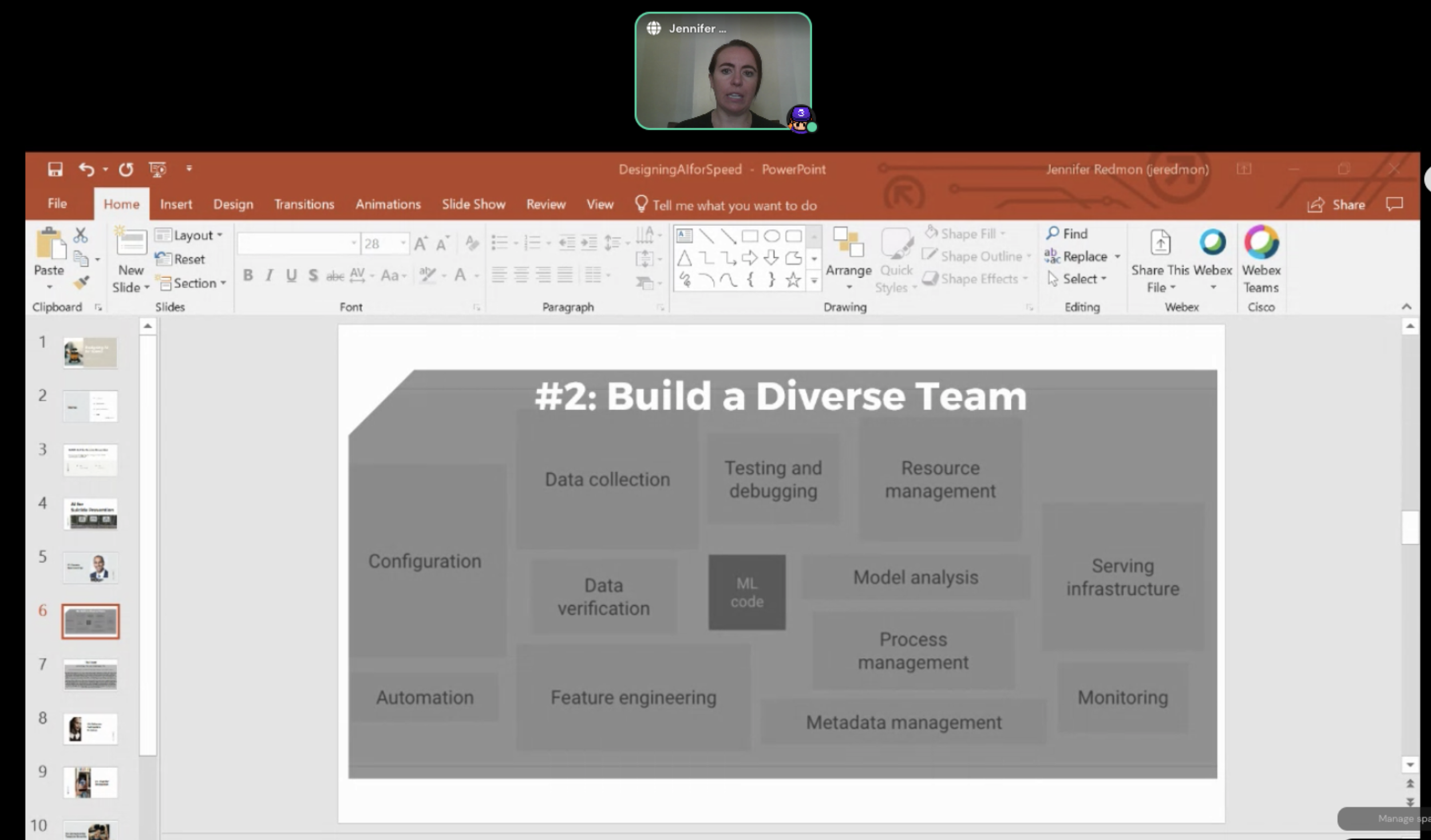
Task: Click the Undo arrow icon
Action: [86, 169]
